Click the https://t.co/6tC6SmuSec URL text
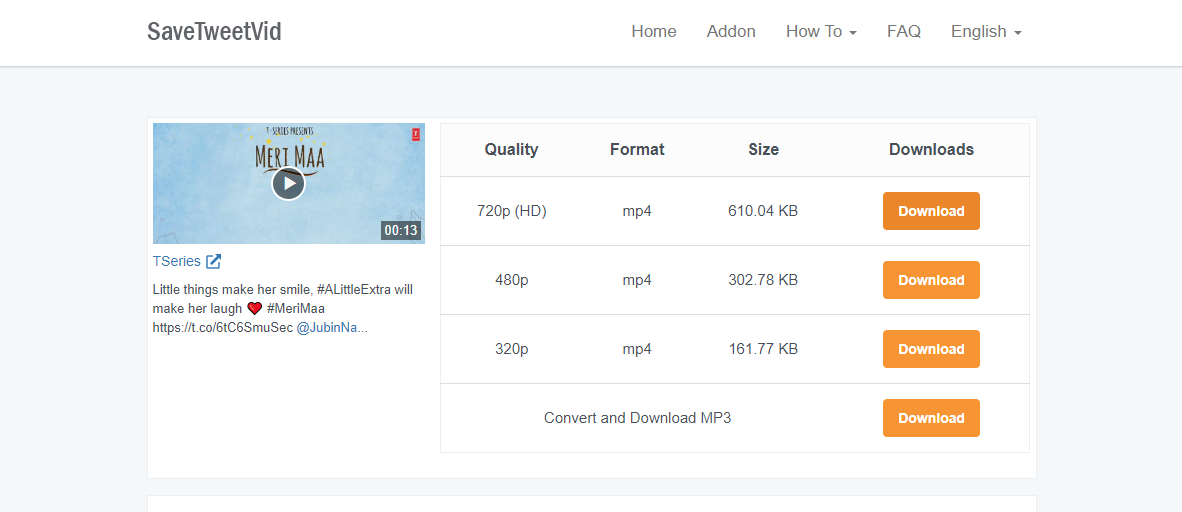Image resolution: width=1182 pixels, height=512 pixels. [x=222, y=328]
